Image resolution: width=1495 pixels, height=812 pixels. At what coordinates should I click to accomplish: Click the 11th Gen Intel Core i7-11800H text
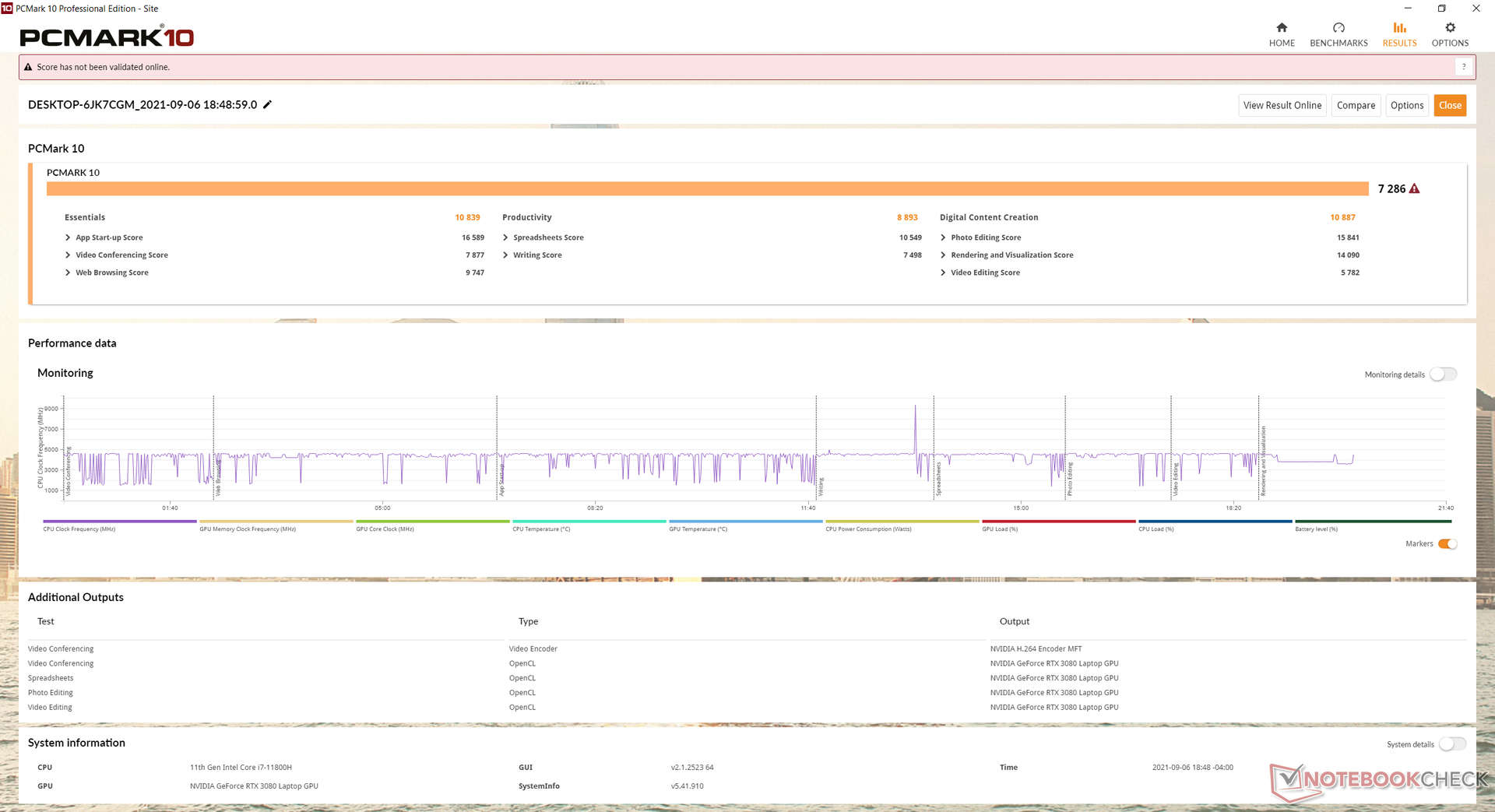pos(241,767)
